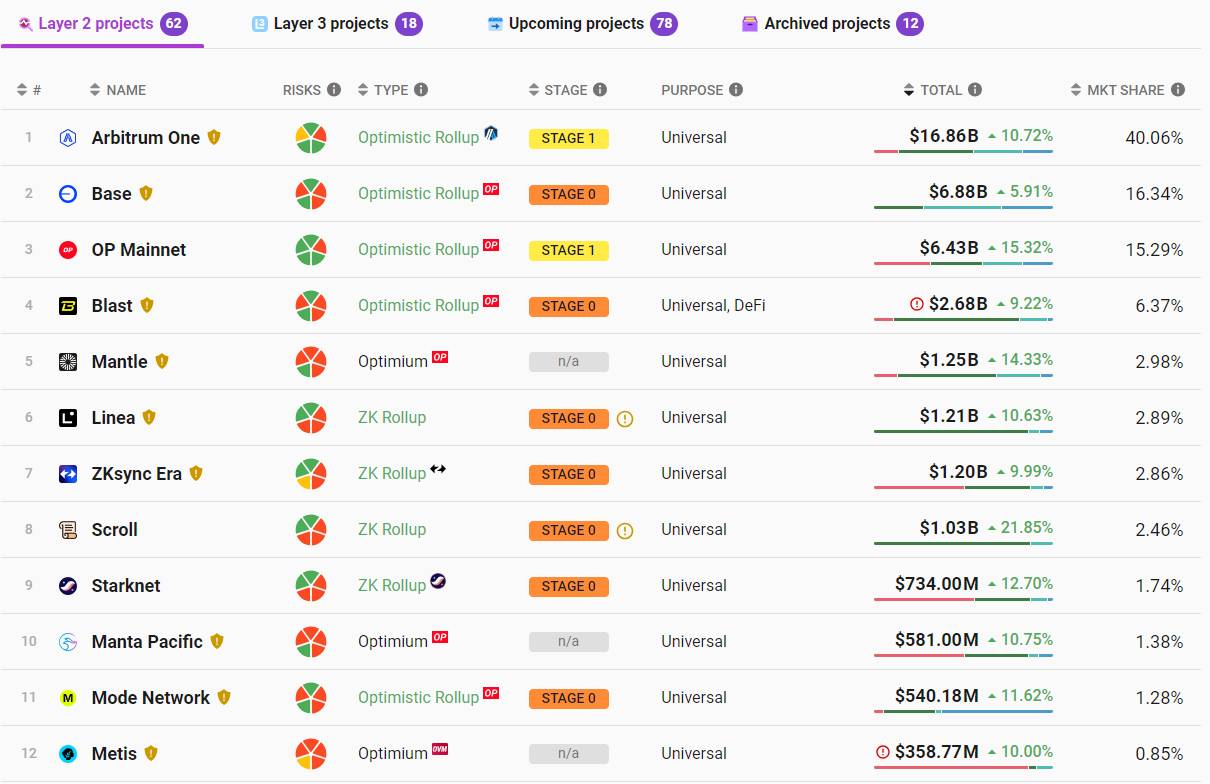
Task: Click the shield badge next to Base
Action: coord(146,194)
